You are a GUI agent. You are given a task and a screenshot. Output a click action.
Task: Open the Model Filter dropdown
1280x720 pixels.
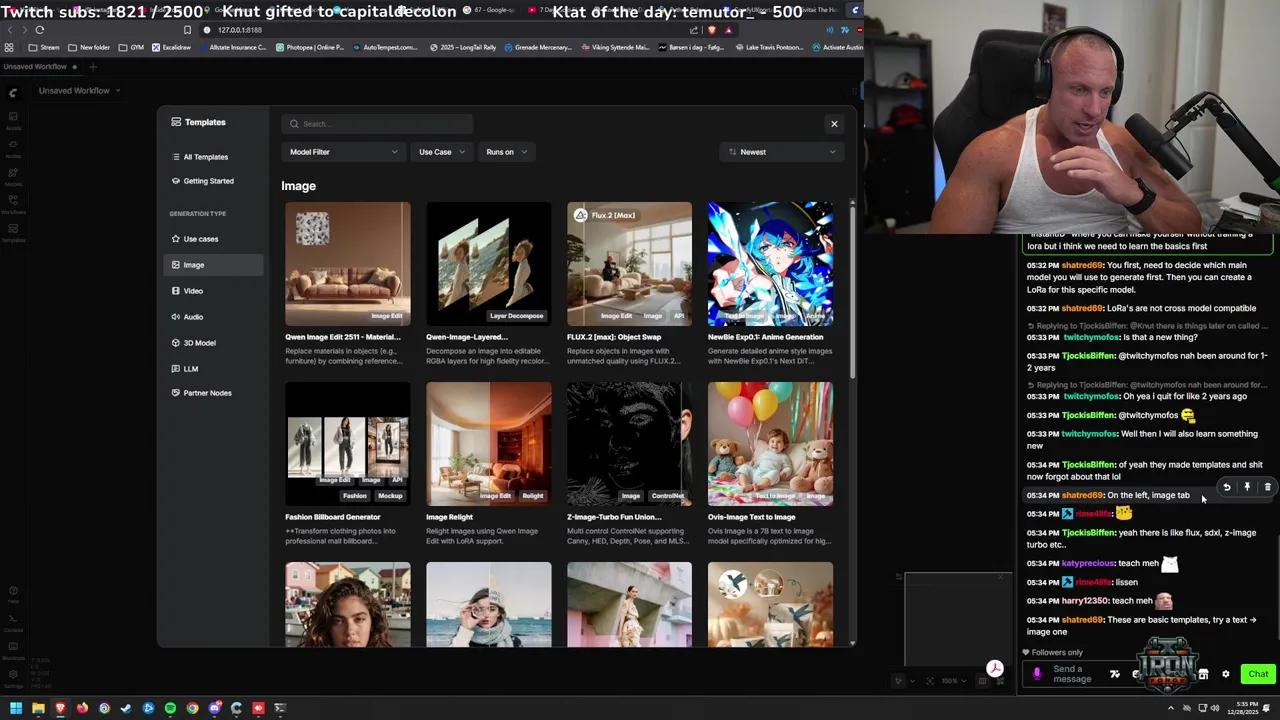tap(343, 152)
